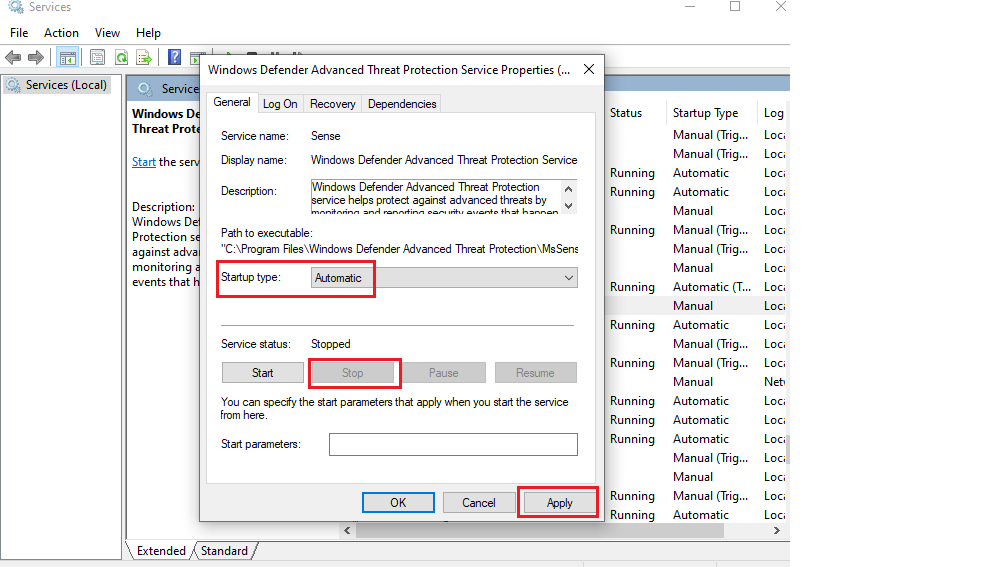Click the Start service button
Screen dimensions: 1004x567
263,372
